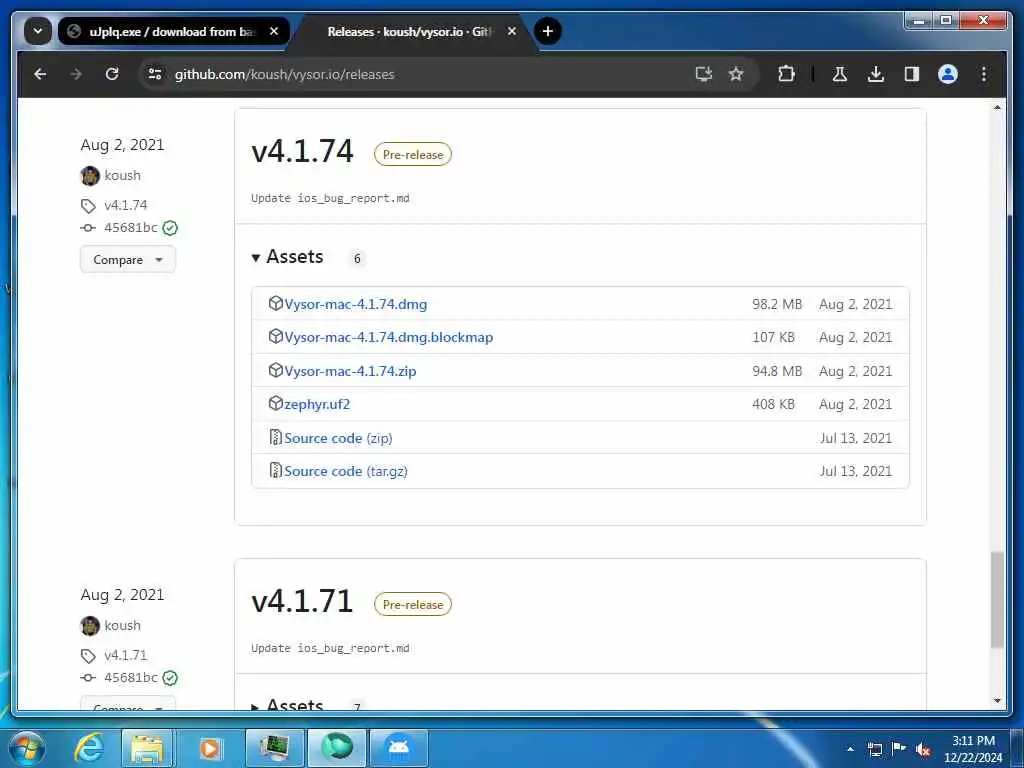Close the Releases koush/vysor.io tab
The width and height of the screenshot is (1024, 768).
click(x=512, y=31)
